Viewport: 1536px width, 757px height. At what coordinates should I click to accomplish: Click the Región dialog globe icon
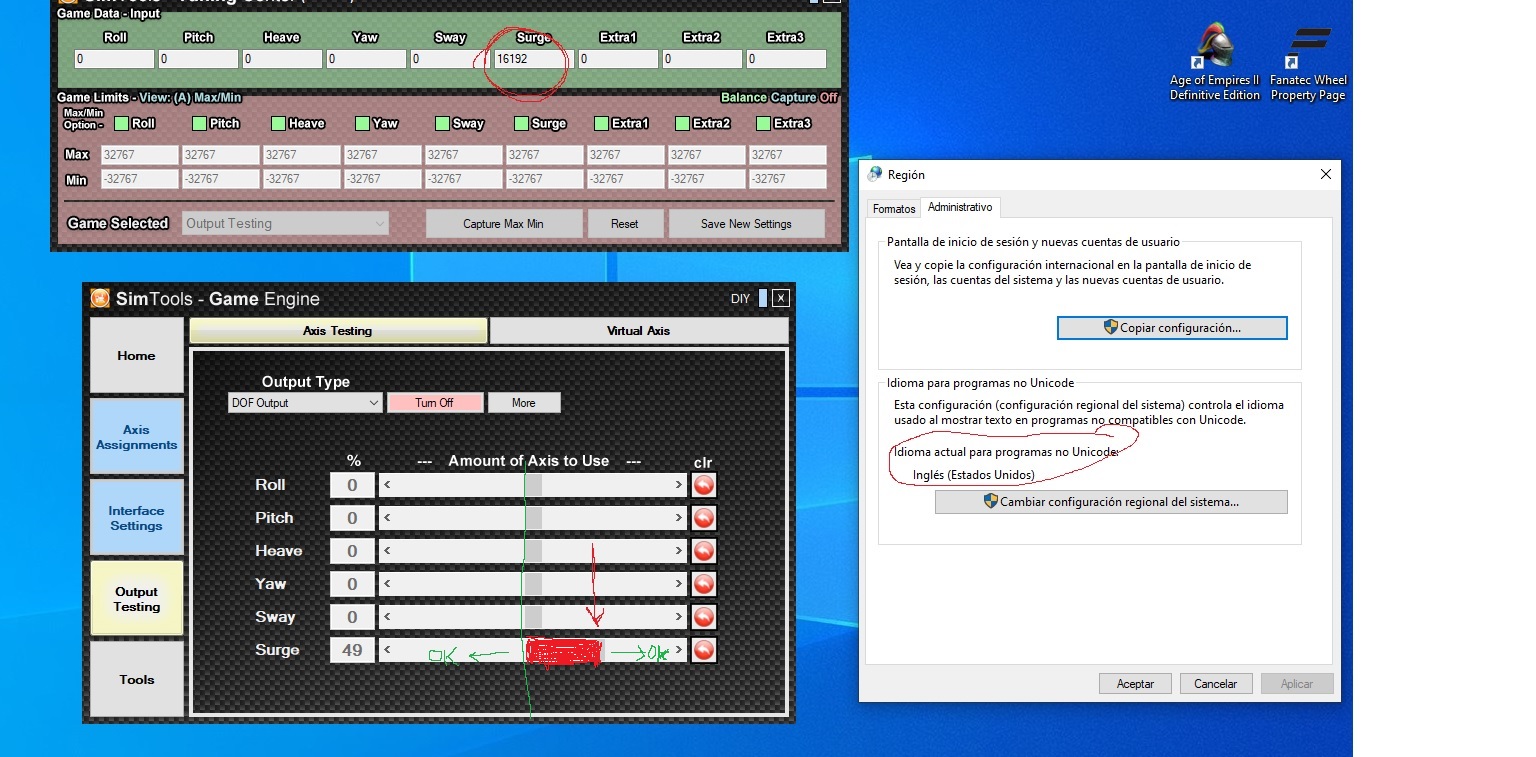875,174
